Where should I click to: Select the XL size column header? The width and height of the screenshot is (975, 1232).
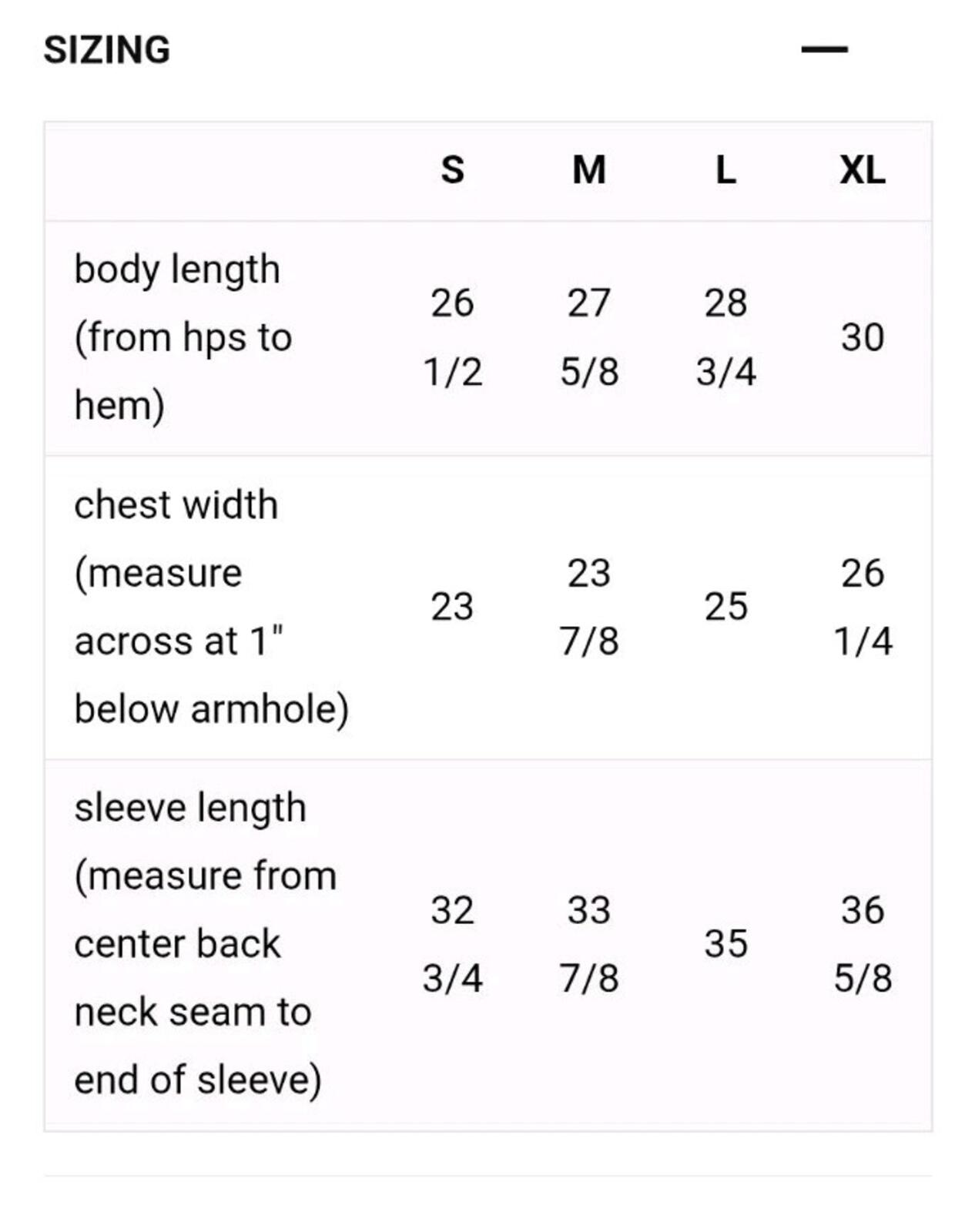pyautogui.click(x=863, y=170)
